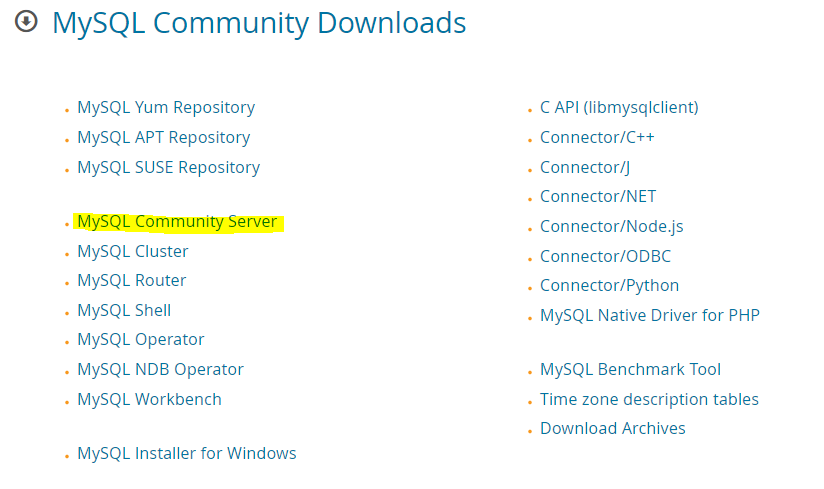Open the C API (libmysqlclient) link
The image size is (824, 489).
[x=619, y=108]
